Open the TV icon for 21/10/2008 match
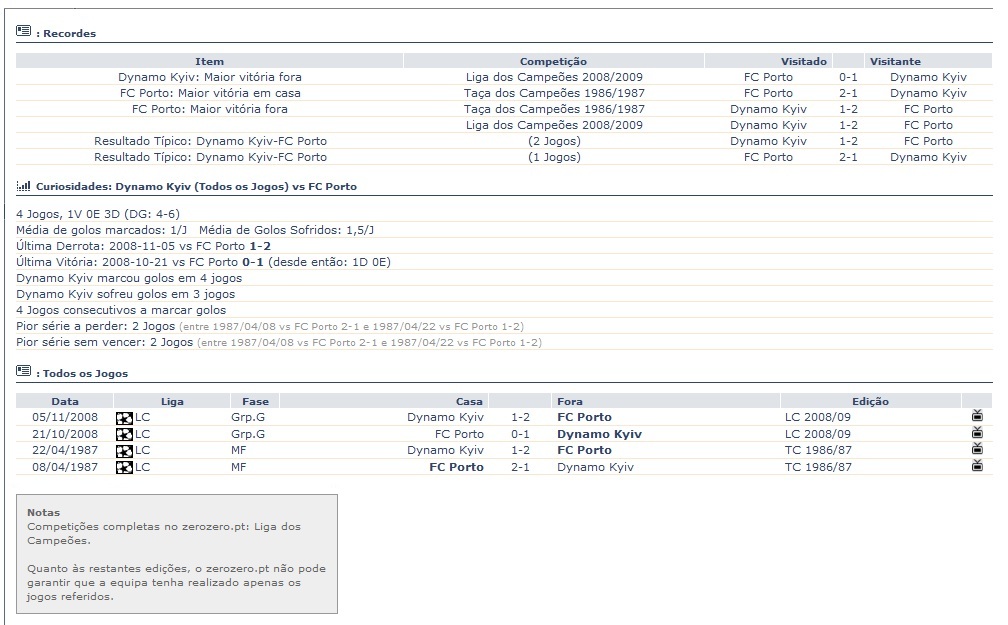The width and height of the screenshot is (1008, 625). coord(977,432)
